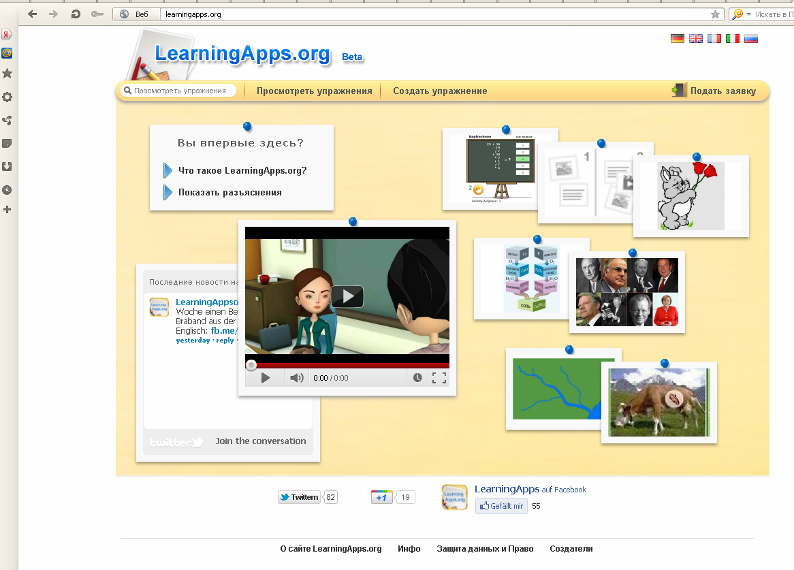Viewport: 794px width, 570px height.
Task: Open Что такое LearningApps.org? link
Action: 242,171
